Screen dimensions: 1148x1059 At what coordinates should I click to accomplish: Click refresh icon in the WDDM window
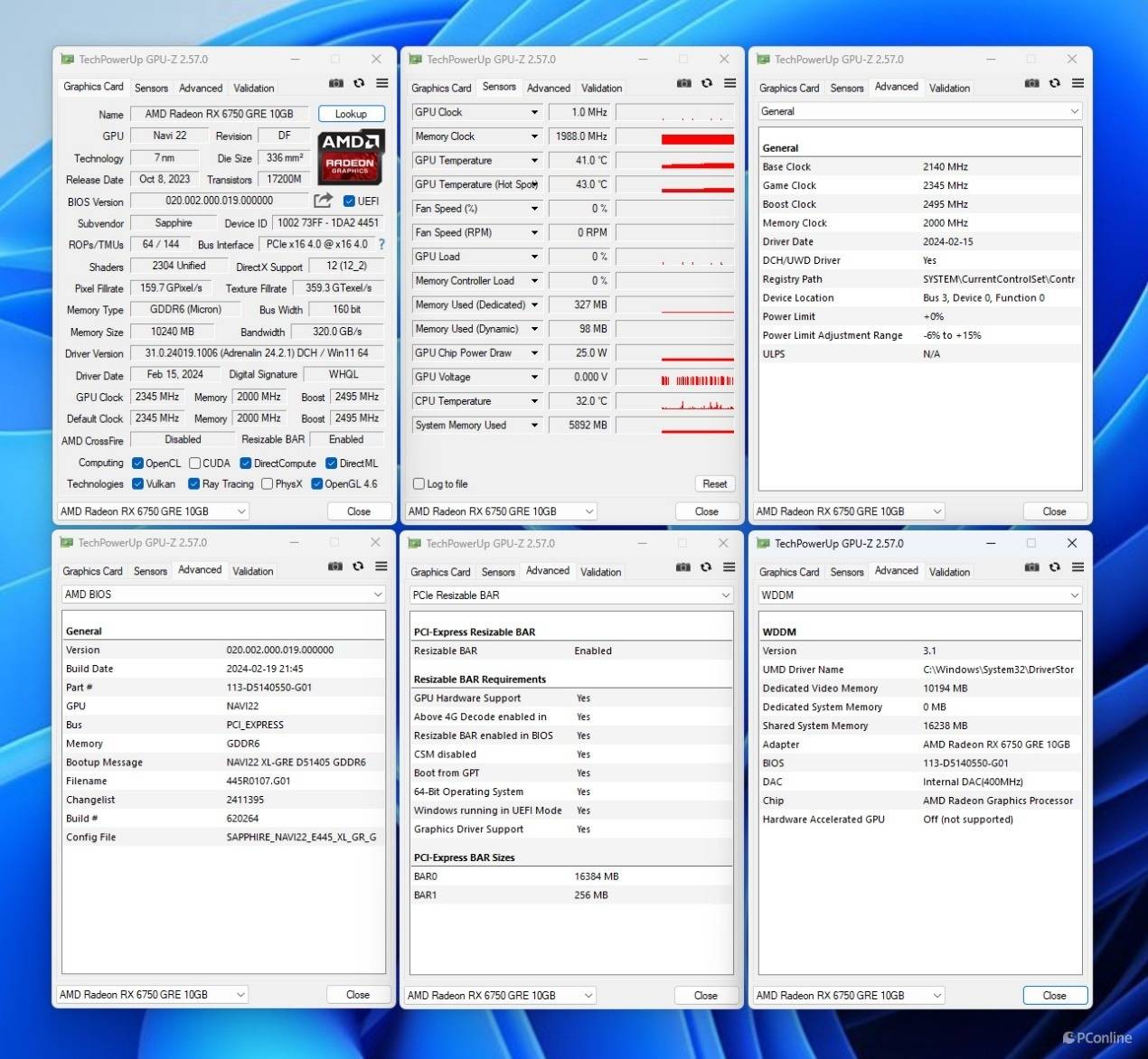(1054, 567)
